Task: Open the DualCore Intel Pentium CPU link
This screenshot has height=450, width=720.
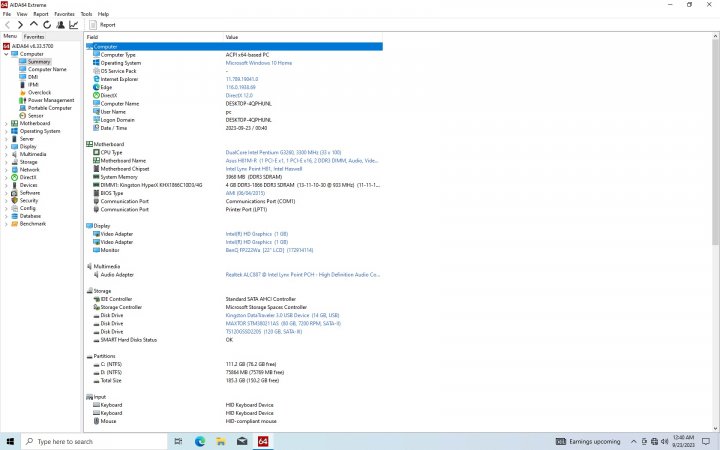Action: coord(283,152)
